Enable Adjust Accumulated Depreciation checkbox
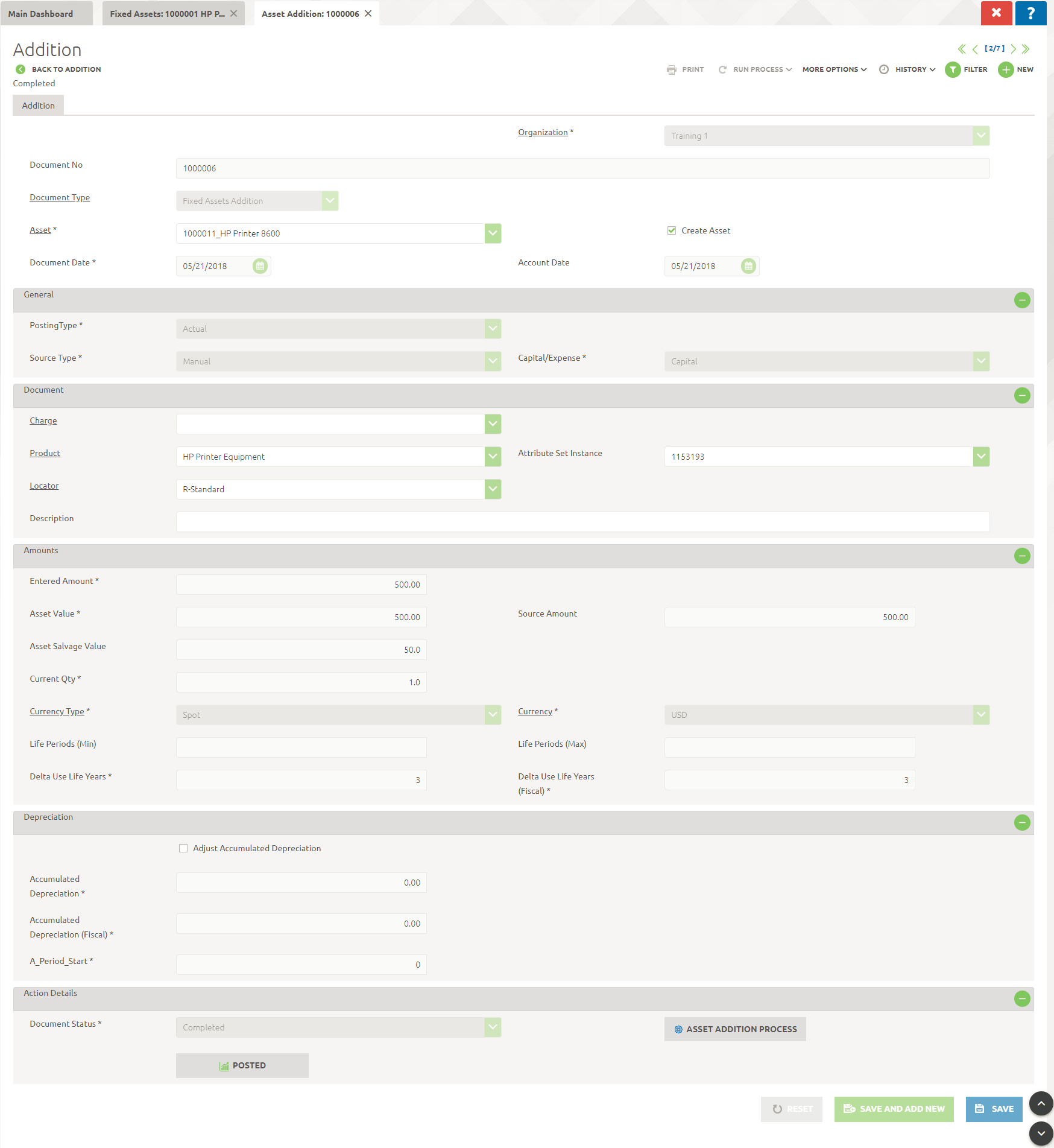This screenshot has width=1054, height=1148. [183, 848]
